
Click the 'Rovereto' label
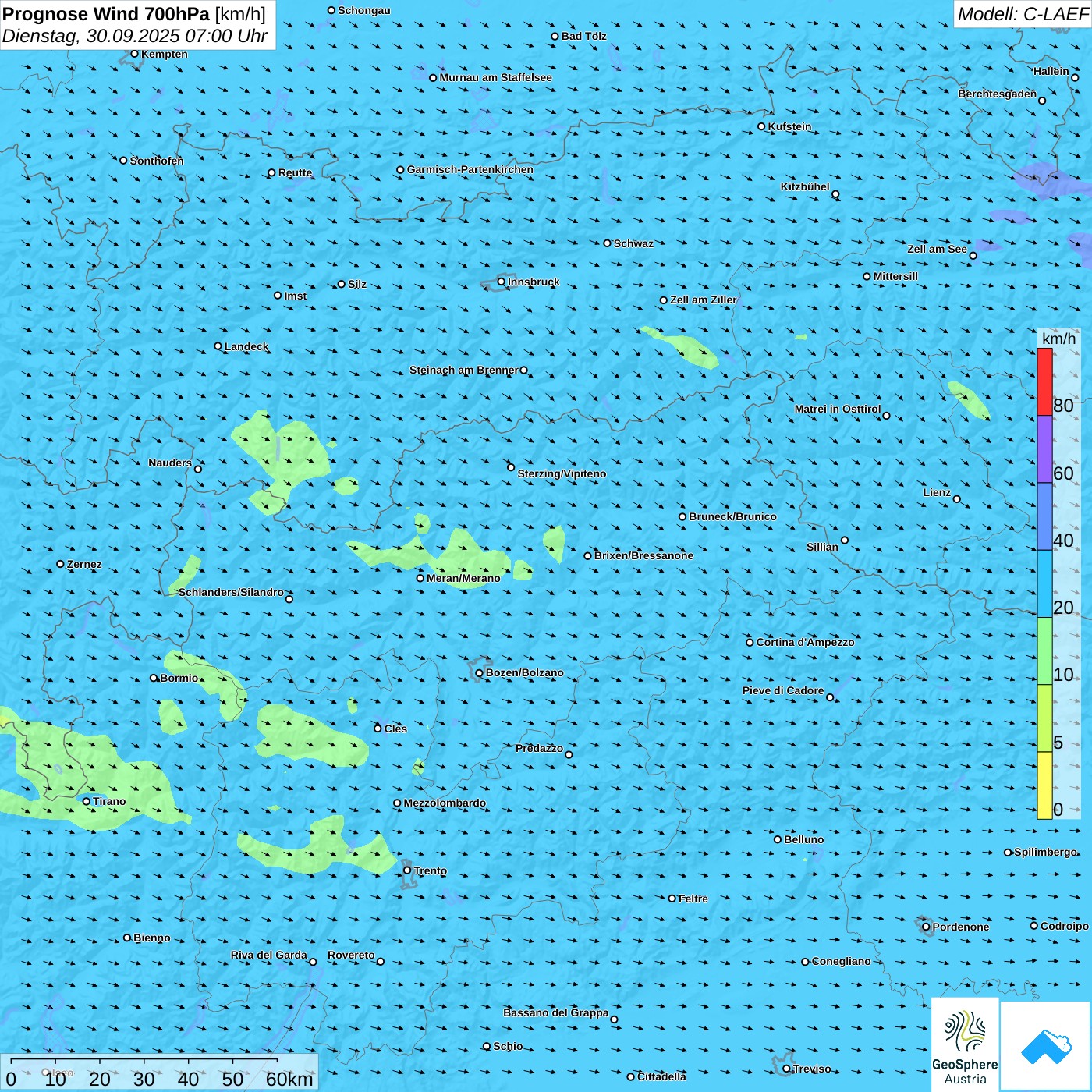[x=351, y=955]
